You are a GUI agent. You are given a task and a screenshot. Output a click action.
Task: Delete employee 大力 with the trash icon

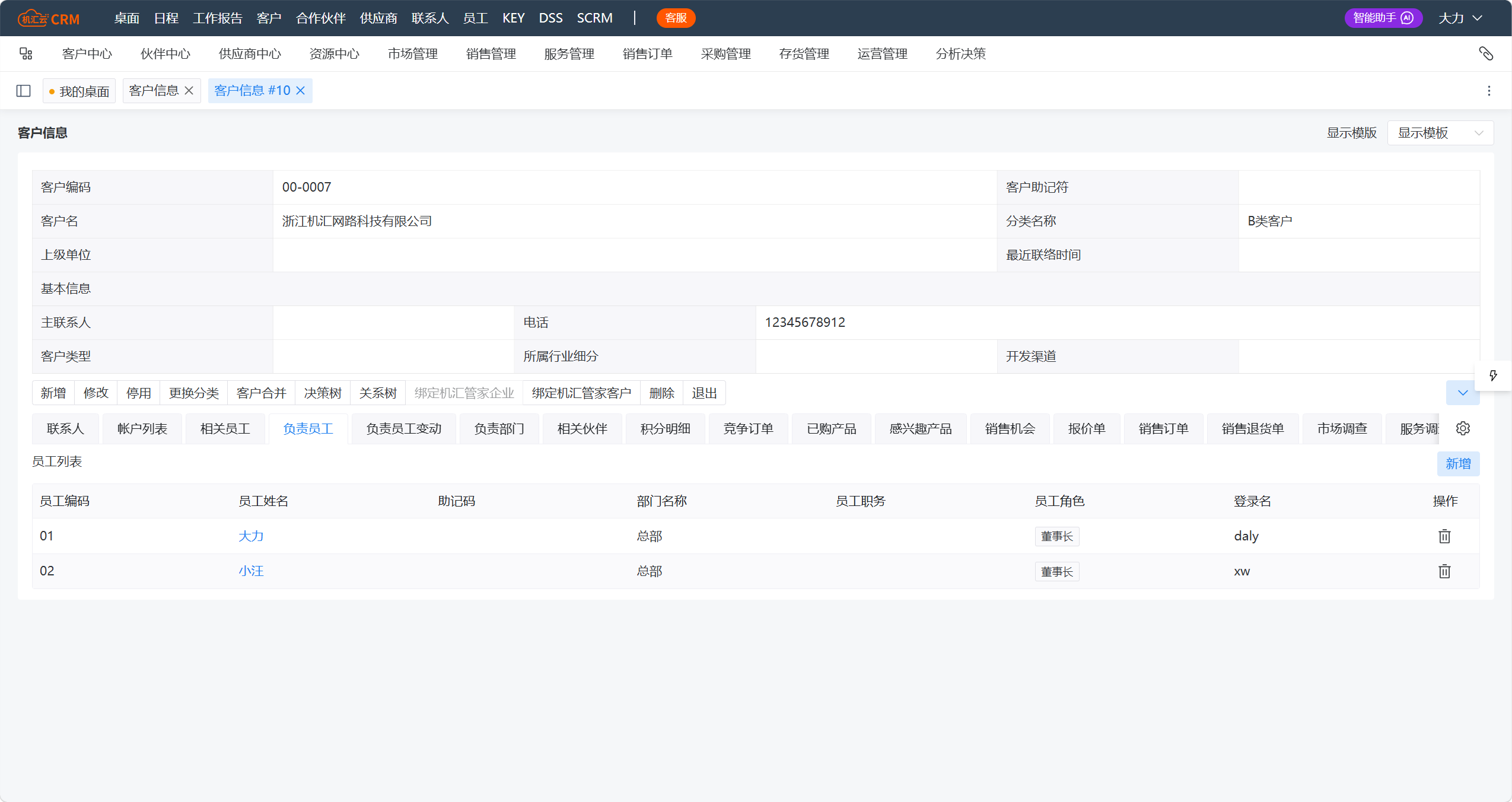pos(1444,536)
